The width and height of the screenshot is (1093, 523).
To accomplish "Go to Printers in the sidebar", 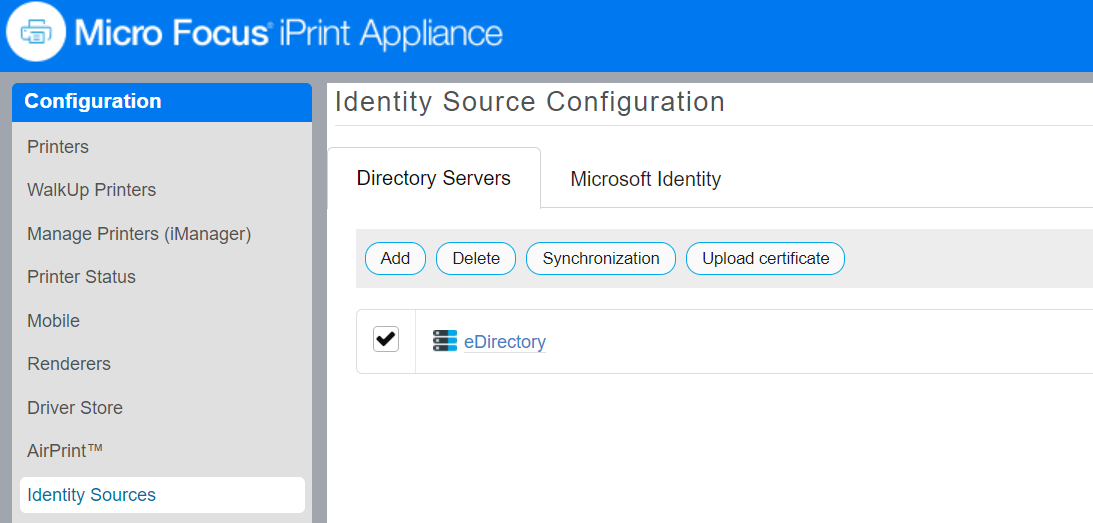I will coord(58,147).
